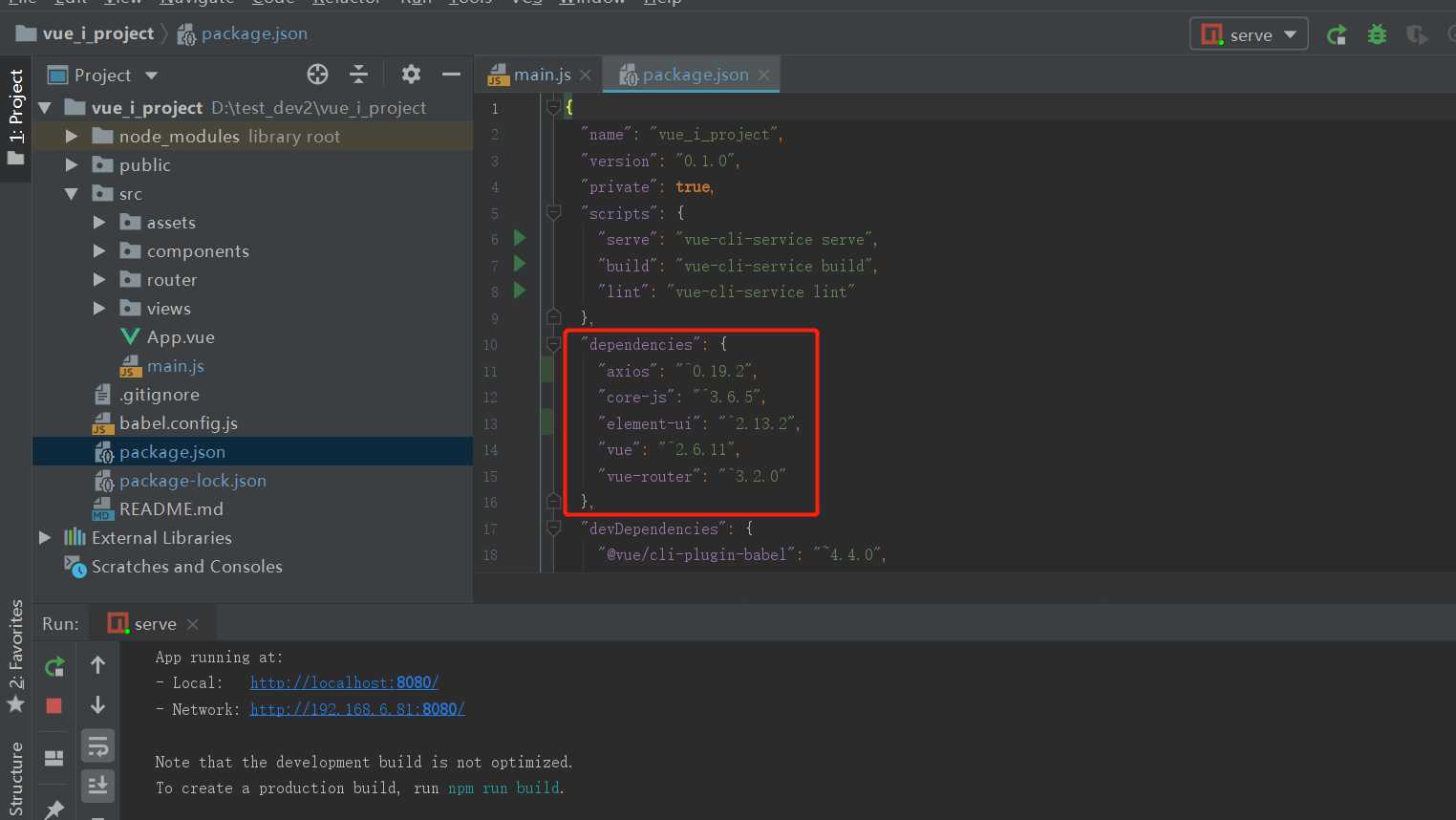Click the Run serve toolbar icon
This screenshot has width=1456, height=820.
(x=1337, y=35)
